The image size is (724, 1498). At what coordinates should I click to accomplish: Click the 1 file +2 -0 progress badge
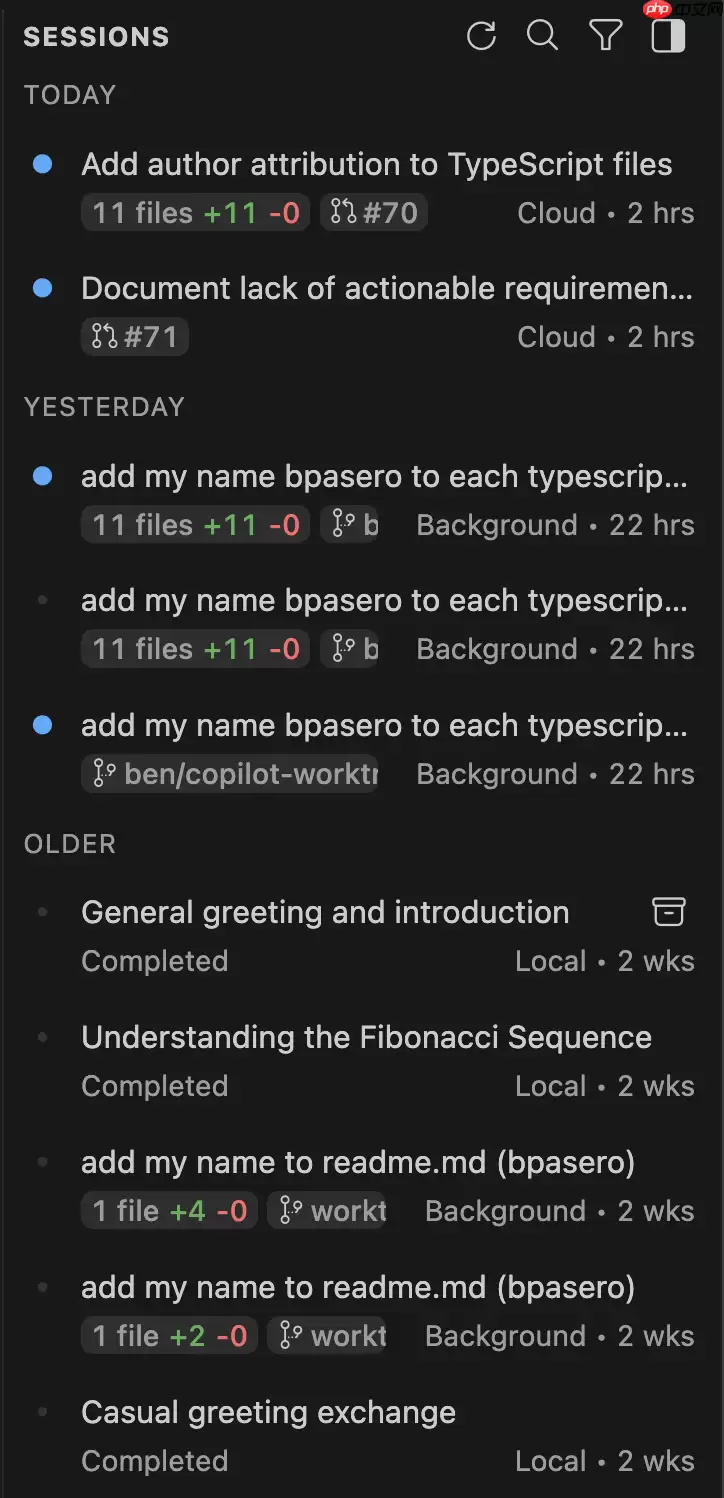point(169,1335)
